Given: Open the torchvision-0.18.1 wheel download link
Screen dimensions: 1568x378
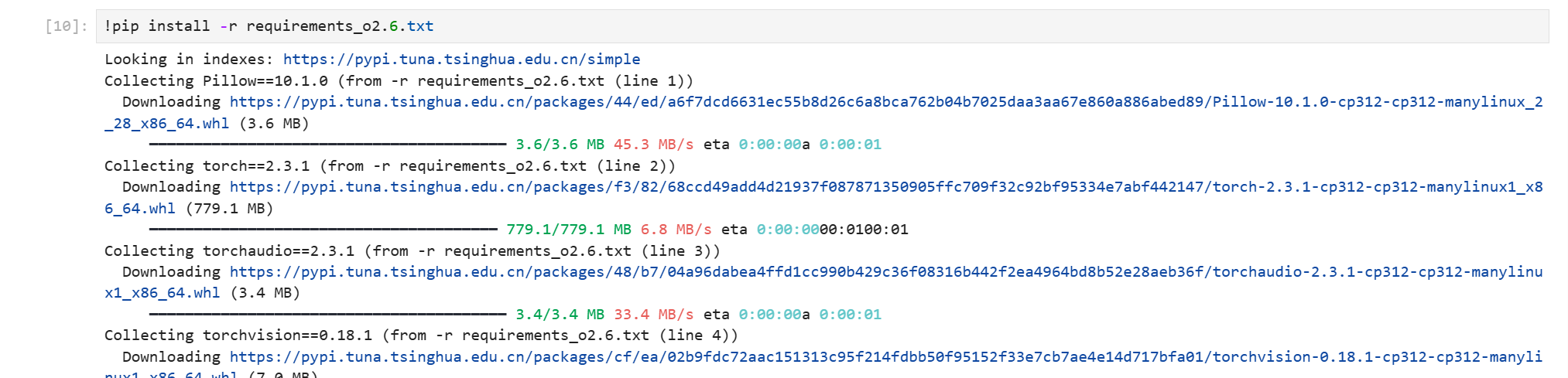Looking at the screenshot, I should point(885,357).
